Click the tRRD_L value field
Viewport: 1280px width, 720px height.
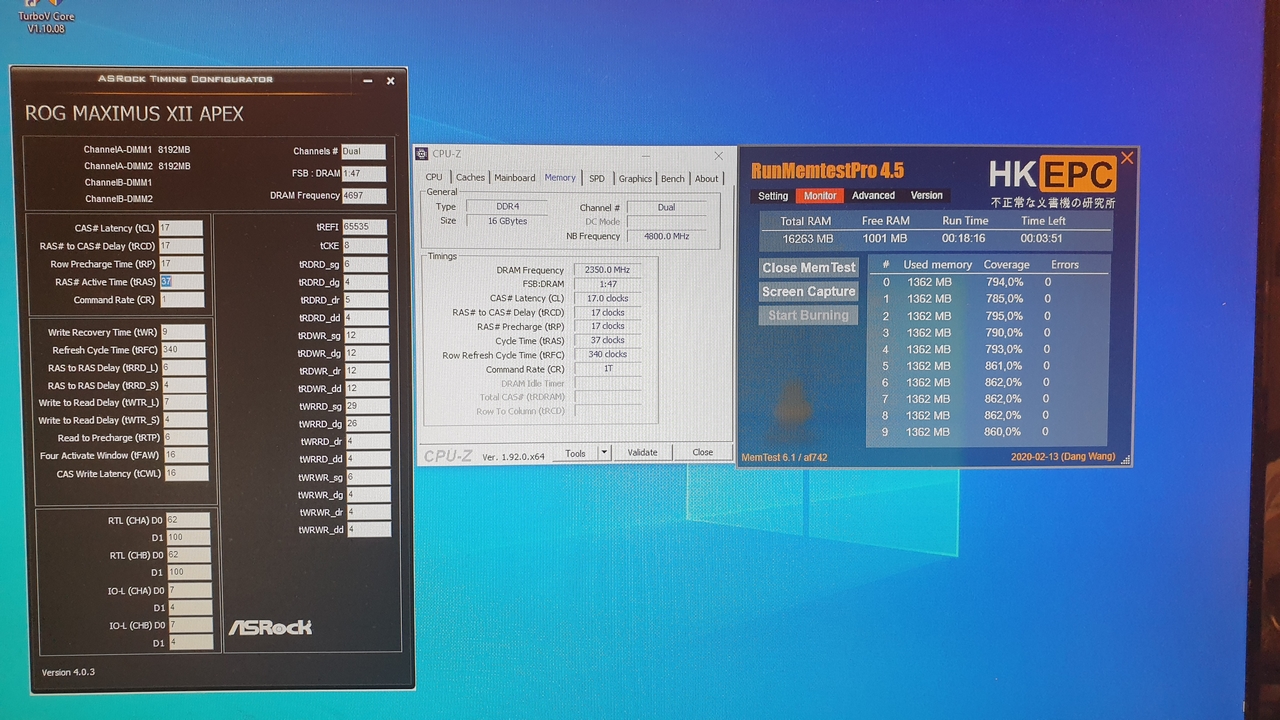184,368
